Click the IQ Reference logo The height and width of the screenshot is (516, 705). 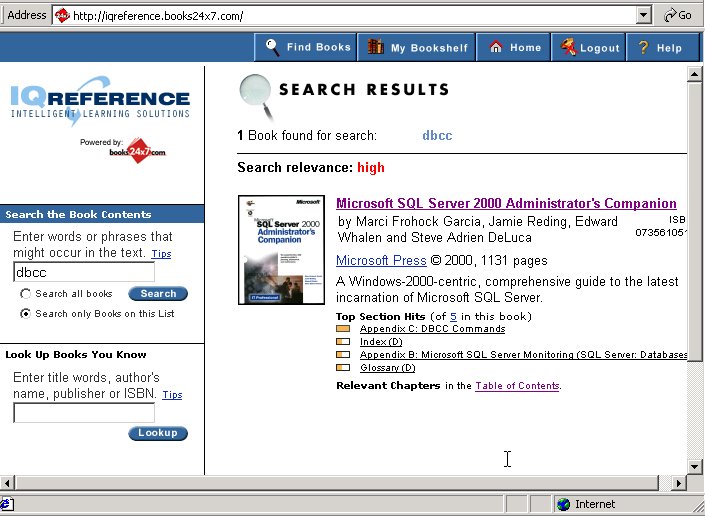point(100,100)
